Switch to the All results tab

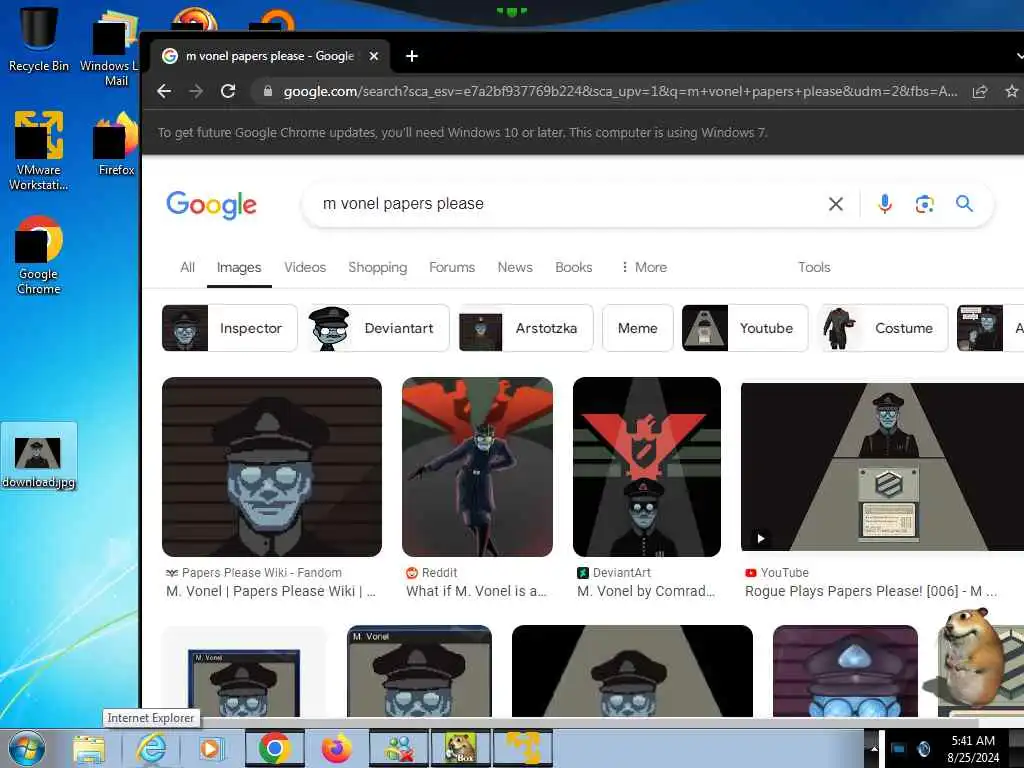pyautogui.click(x=187, y=267)
